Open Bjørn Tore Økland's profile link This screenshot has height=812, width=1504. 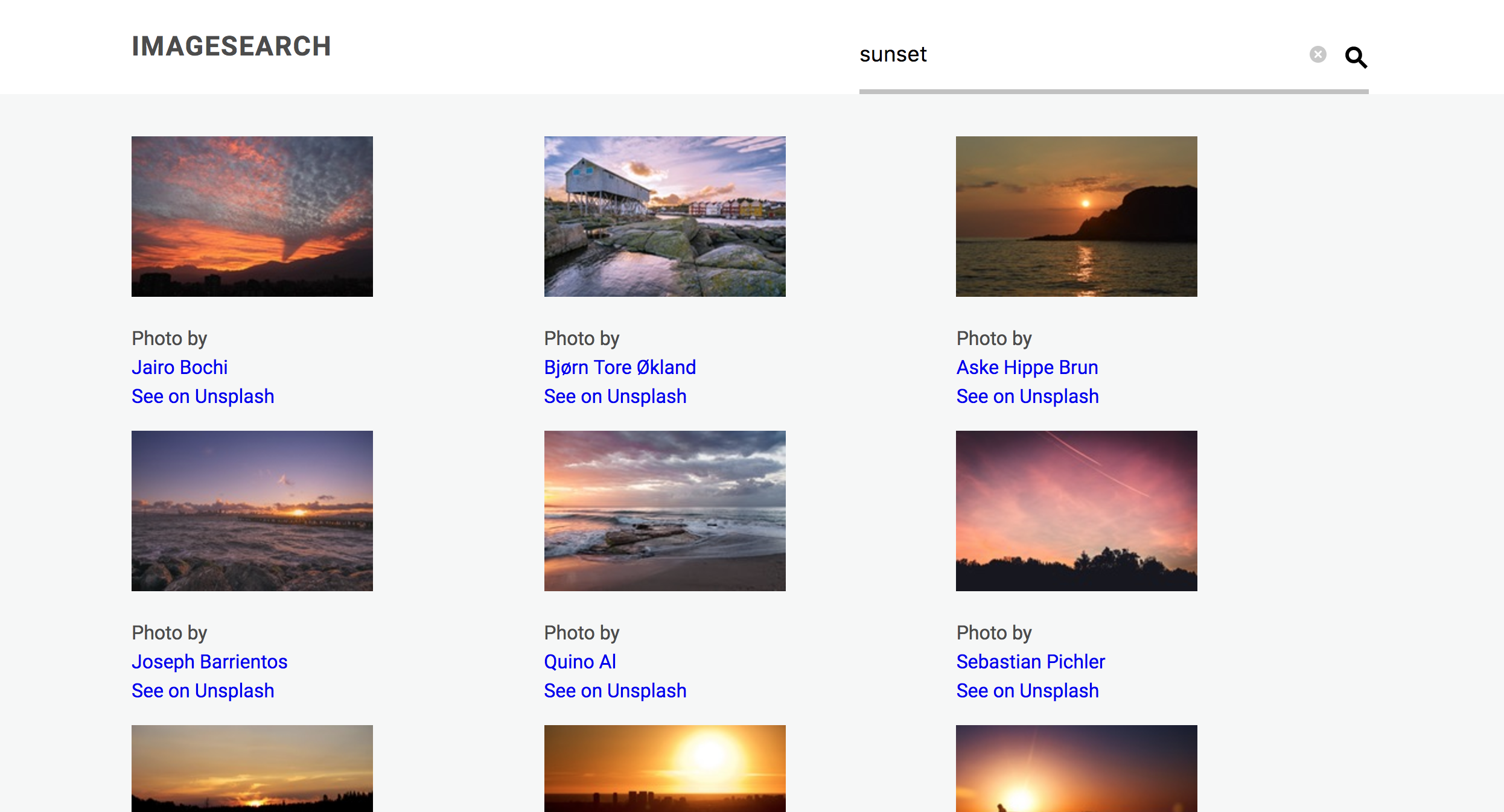pos(619,367)
